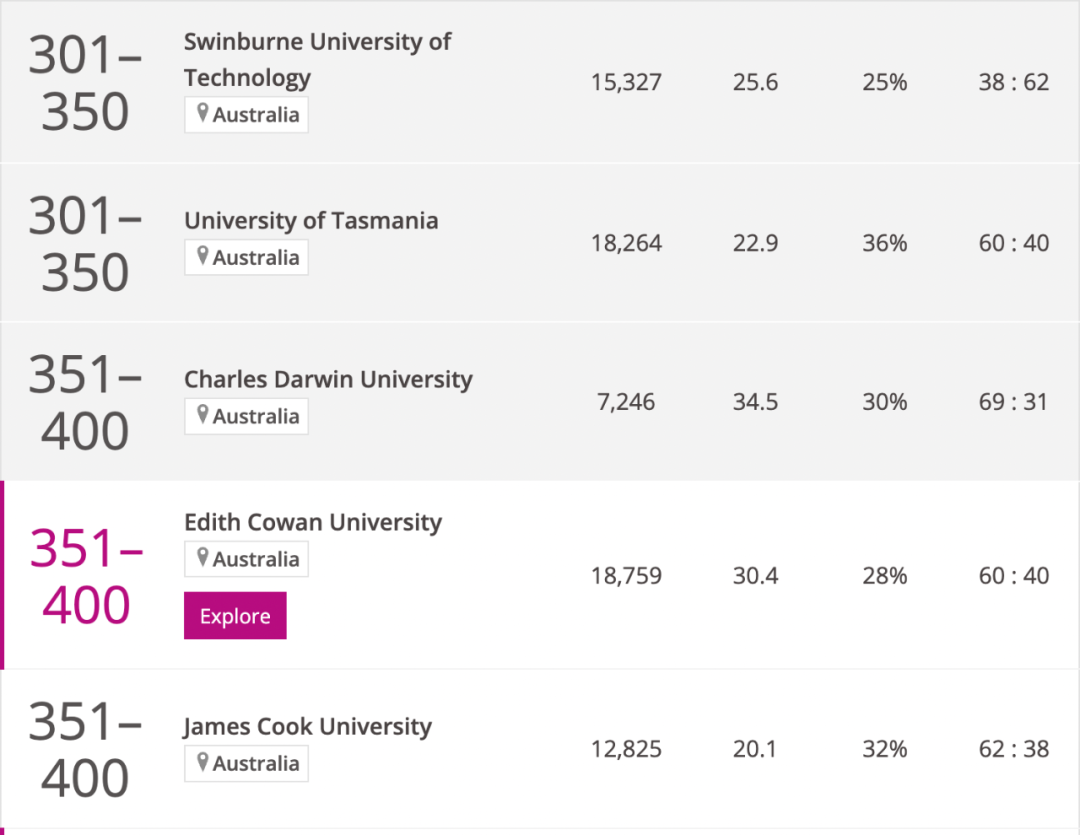Screen dimensions: 1080x835
Task: Click the magenta 351–400 rank of Edith Cowan
Action: (86, 576)
